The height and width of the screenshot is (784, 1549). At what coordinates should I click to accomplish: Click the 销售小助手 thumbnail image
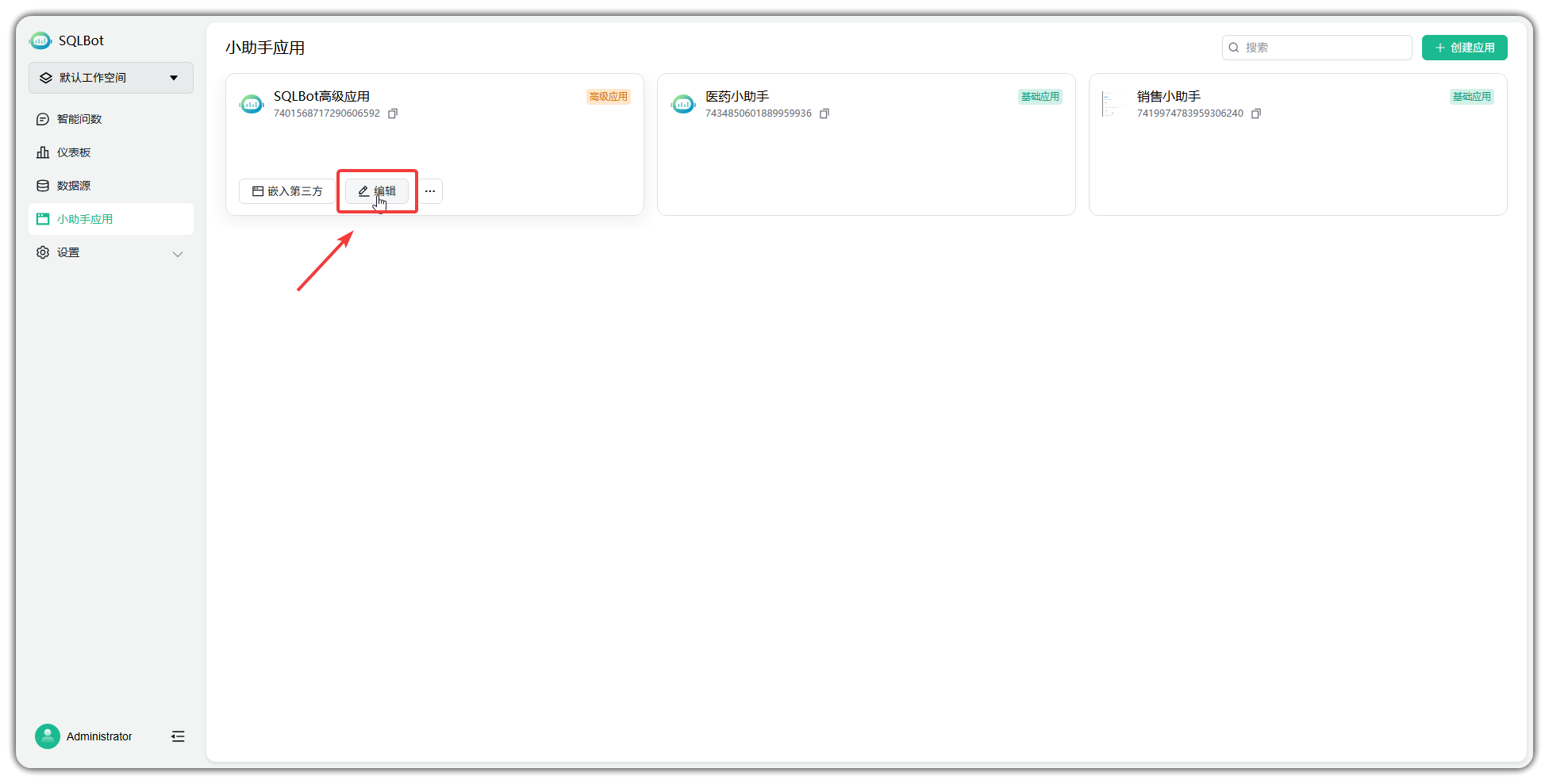point(1112,104)
